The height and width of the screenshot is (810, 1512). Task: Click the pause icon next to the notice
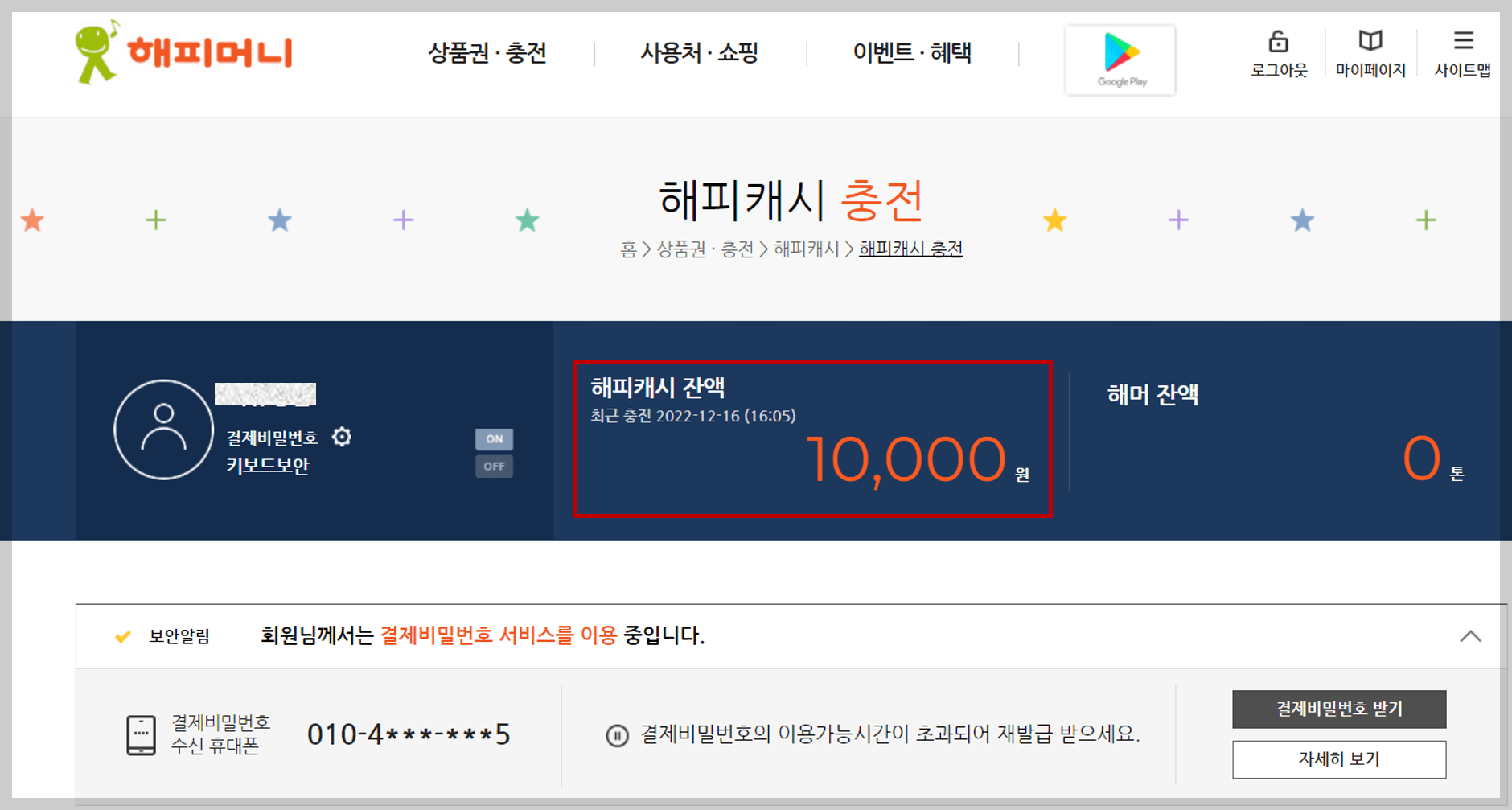click(x=618, y=733)
